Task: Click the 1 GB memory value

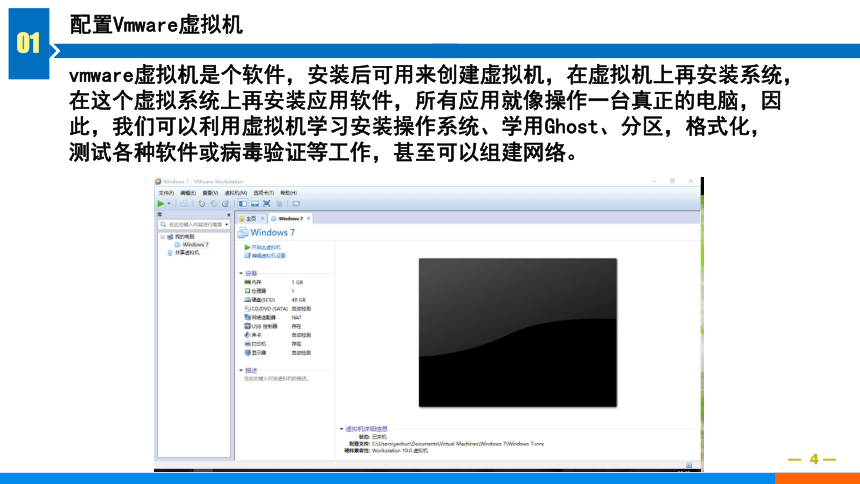Action: pyautogui.click(x=297, y=282)
